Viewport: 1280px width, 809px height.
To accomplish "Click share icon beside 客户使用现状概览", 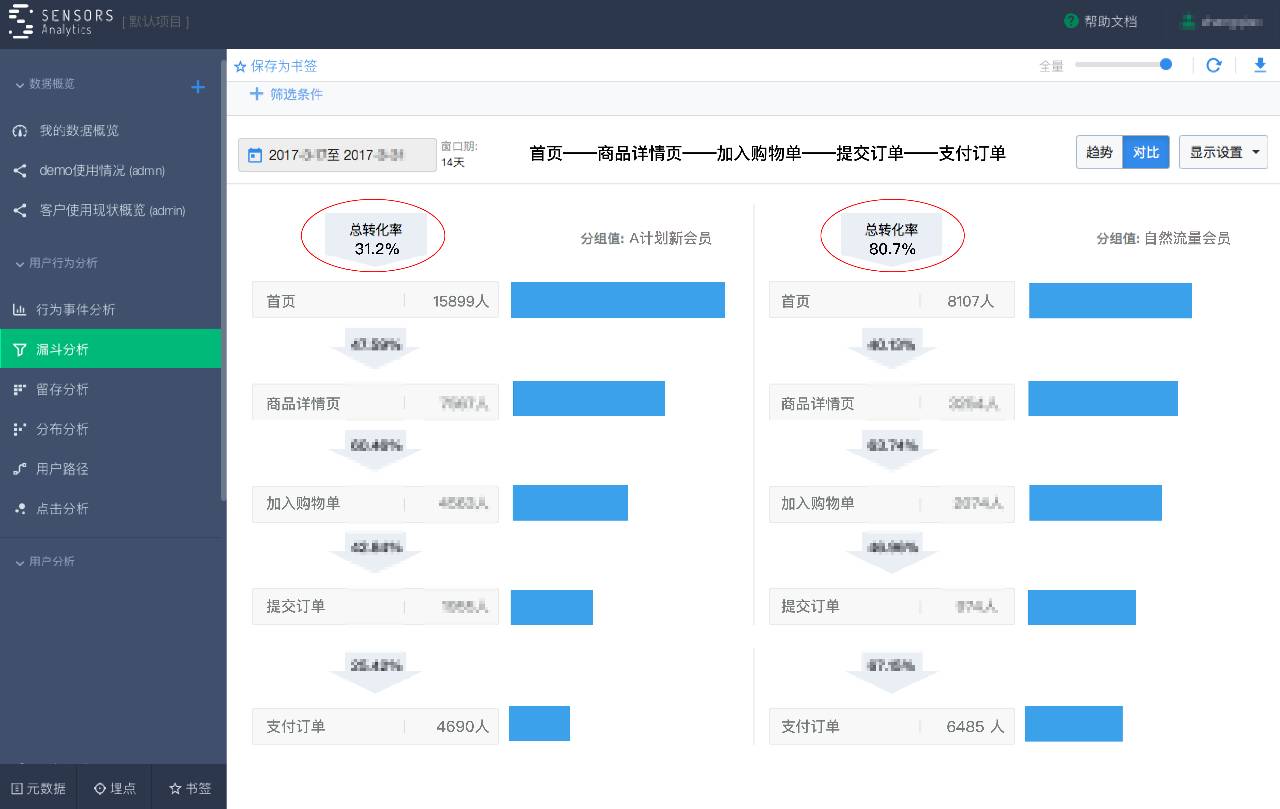I will (20, 211).
